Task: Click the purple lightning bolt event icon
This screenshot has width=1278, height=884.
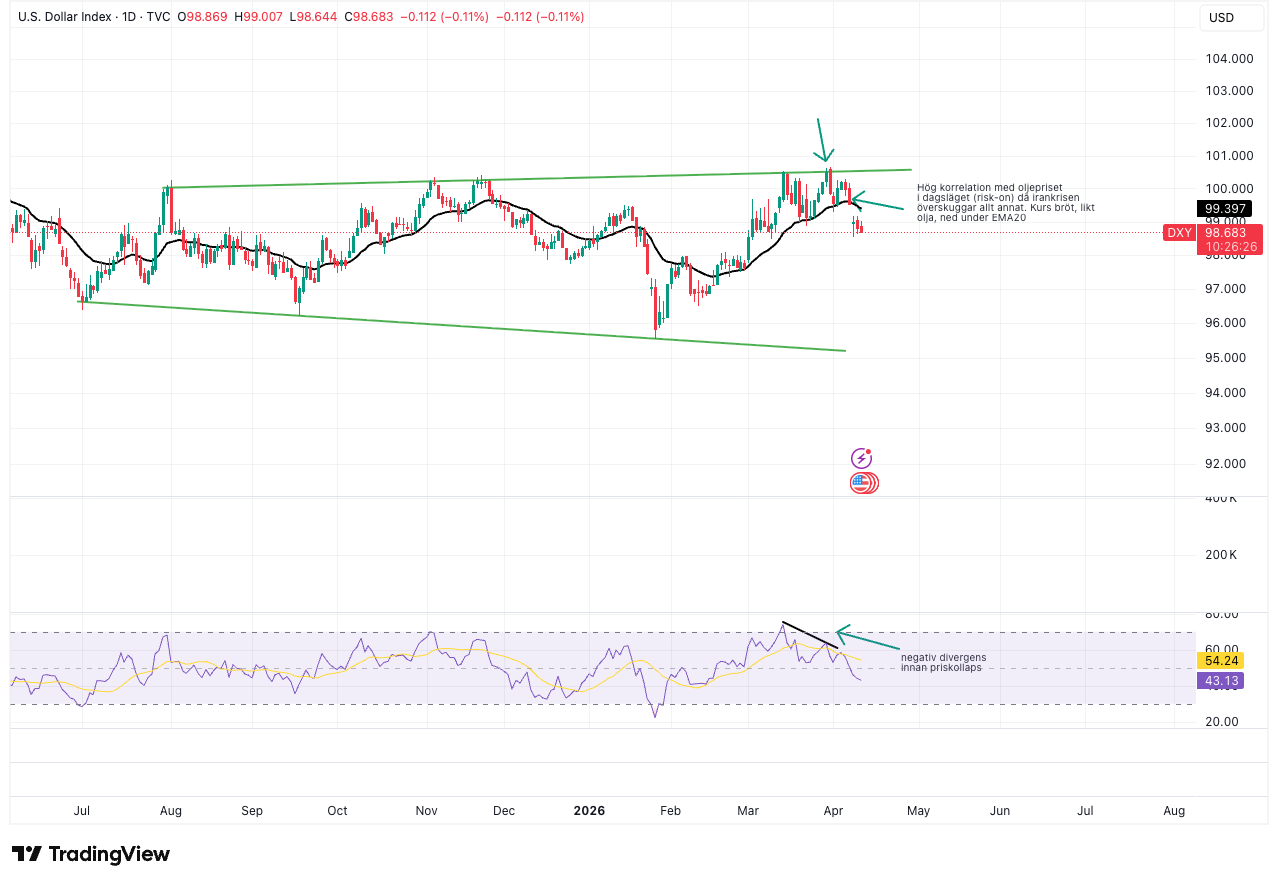Action: click(x=861, y=458)
